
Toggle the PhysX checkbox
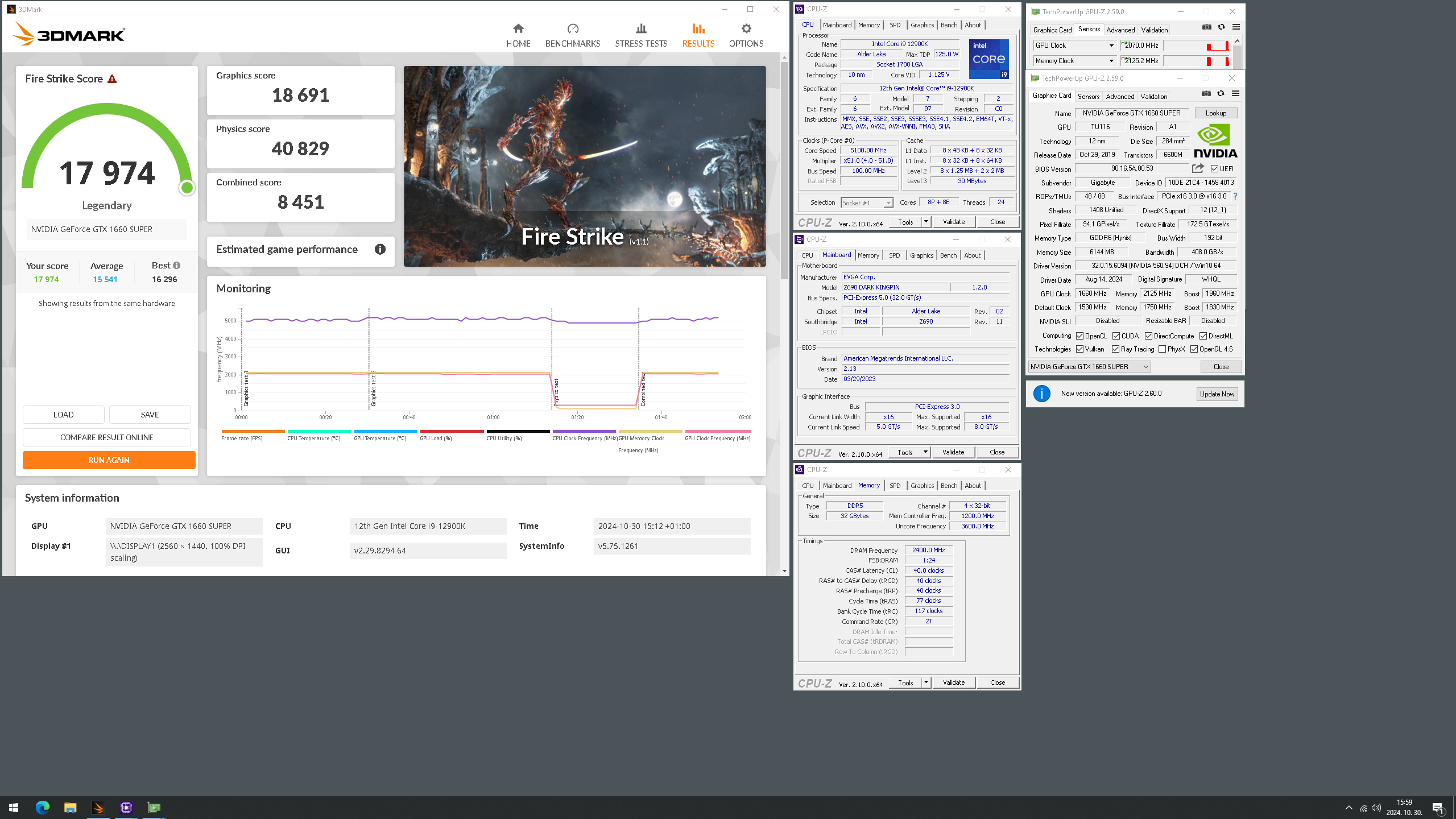(1162, 349)
